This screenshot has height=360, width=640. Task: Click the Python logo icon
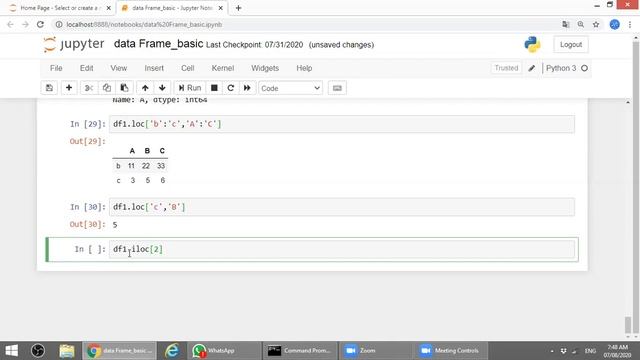tap(532, 44)
